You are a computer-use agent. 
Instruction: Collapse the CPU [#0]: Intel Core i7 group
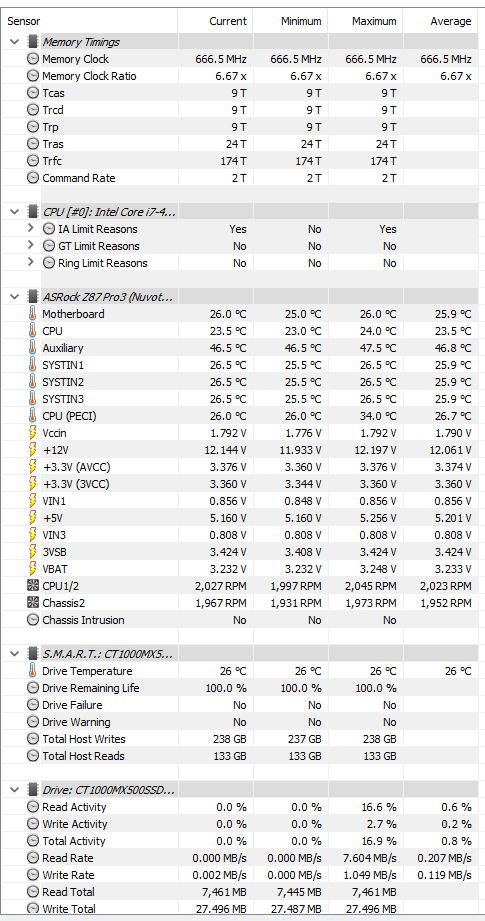tap(15, 212)
